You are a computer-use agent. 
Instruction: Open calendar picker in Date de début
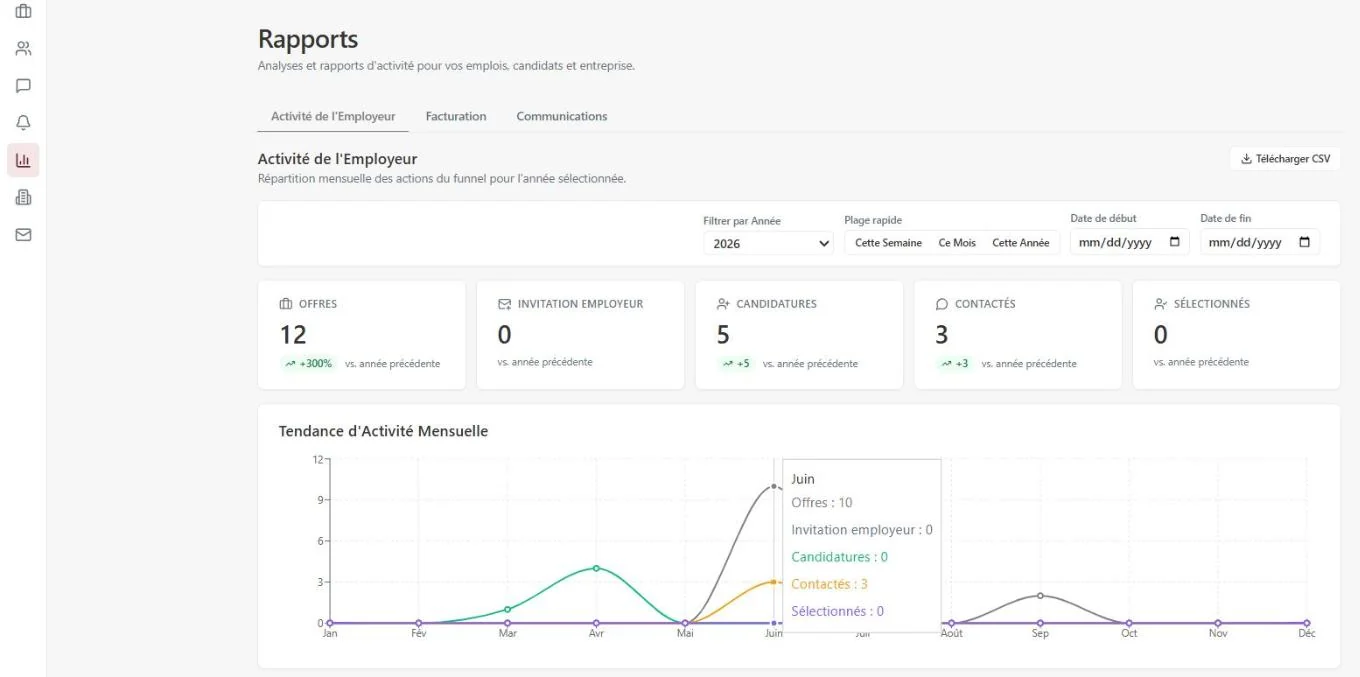tap(1175, 242)
